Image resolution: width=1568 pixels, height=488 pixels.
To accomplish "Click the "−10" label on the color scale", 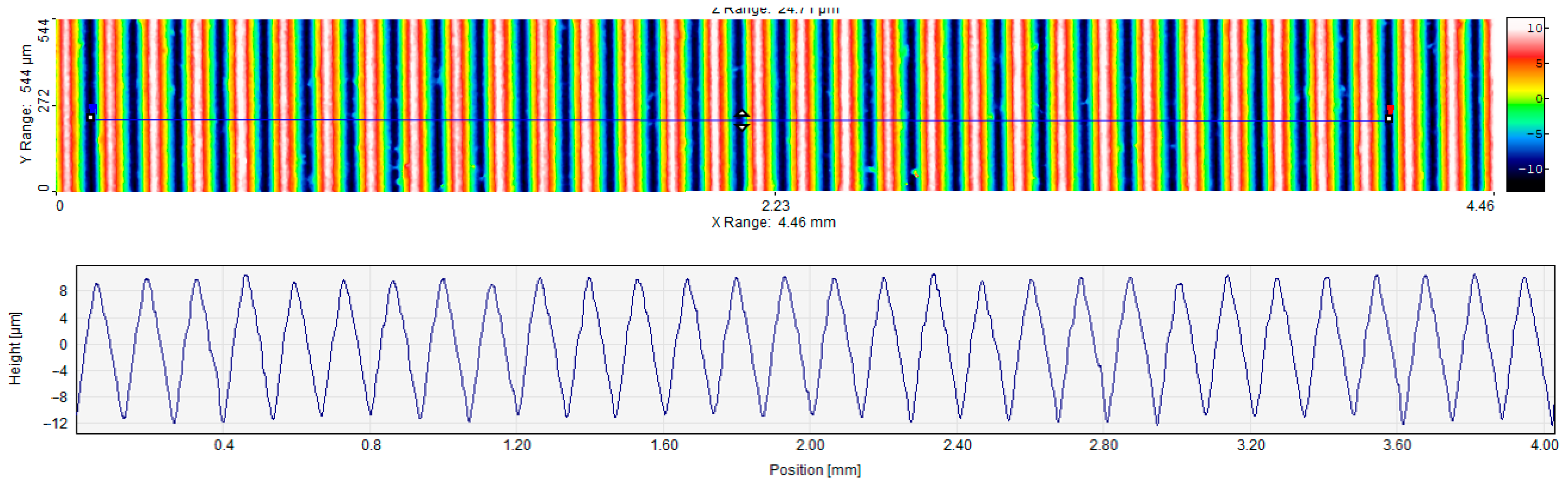I will click(1530, 169).
